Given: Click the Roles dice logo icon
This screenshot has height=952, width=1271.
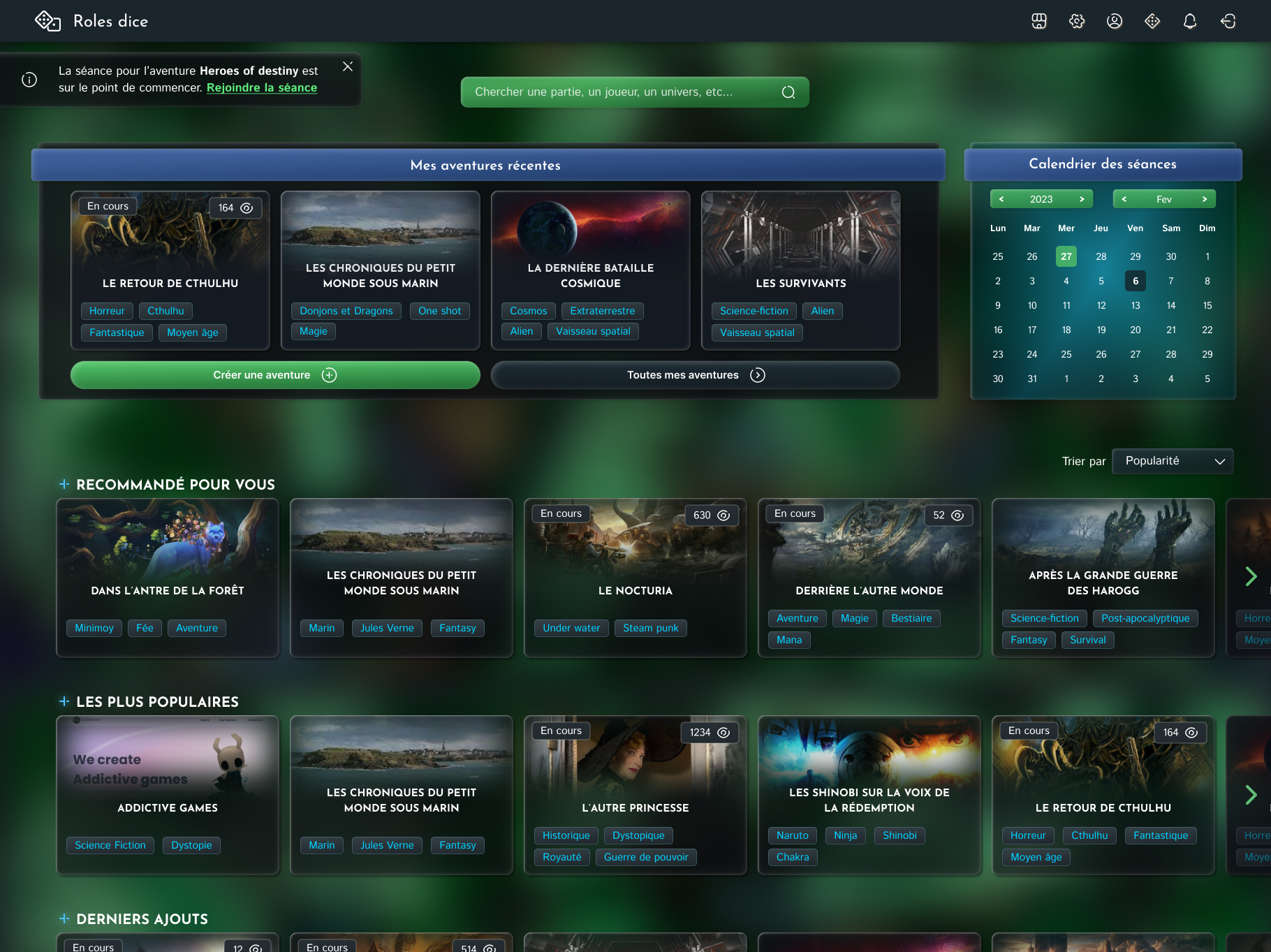Looking at the screenshot, I should point(47,21).
